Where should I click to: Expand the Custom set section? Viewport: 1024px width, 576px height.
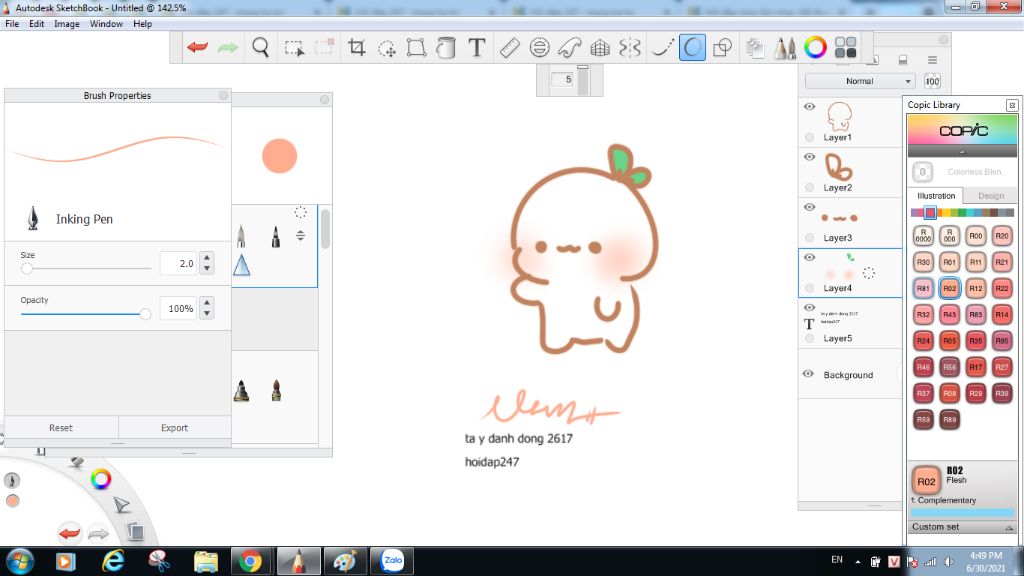[962, 527]
